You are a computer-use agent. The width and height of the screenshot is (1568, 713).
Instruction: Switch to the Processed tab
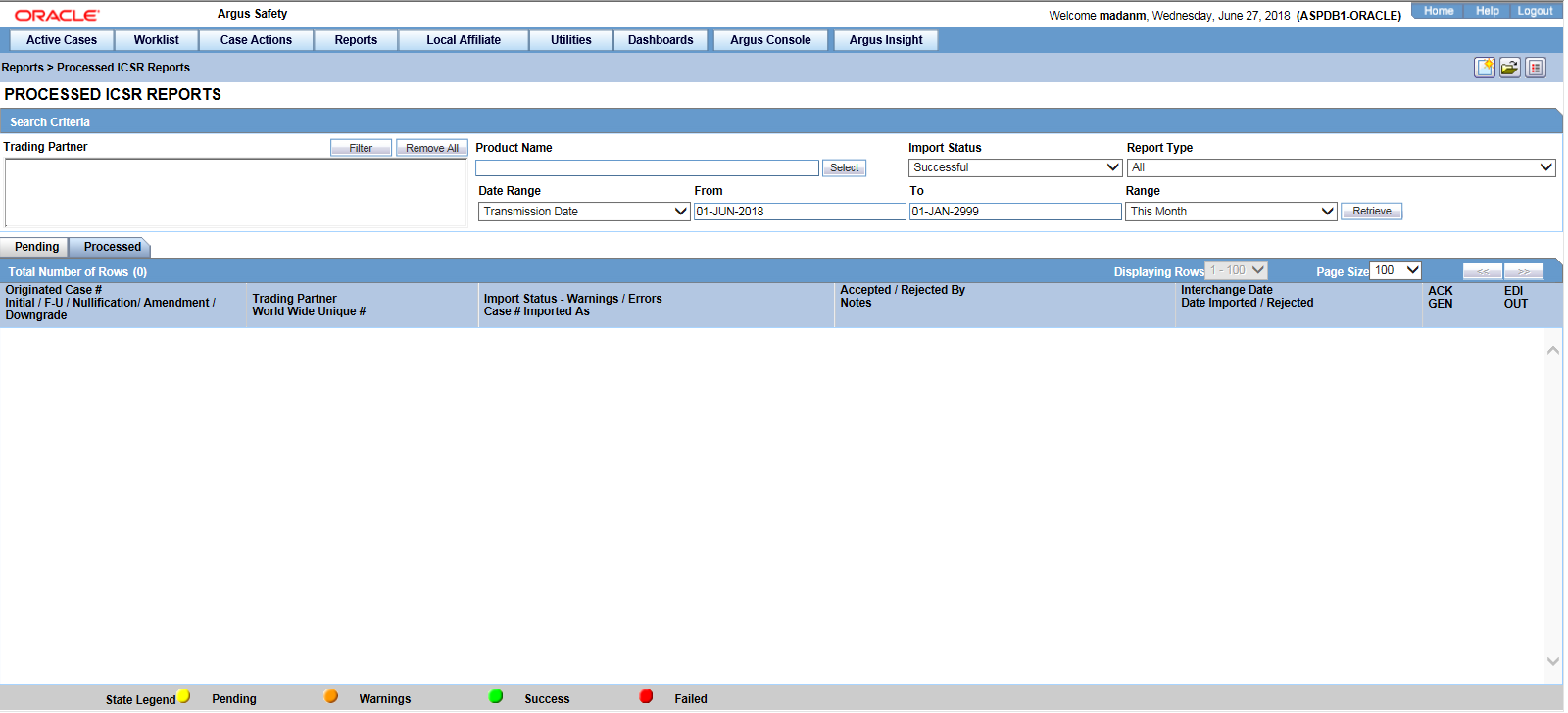[x=112, y=247]
